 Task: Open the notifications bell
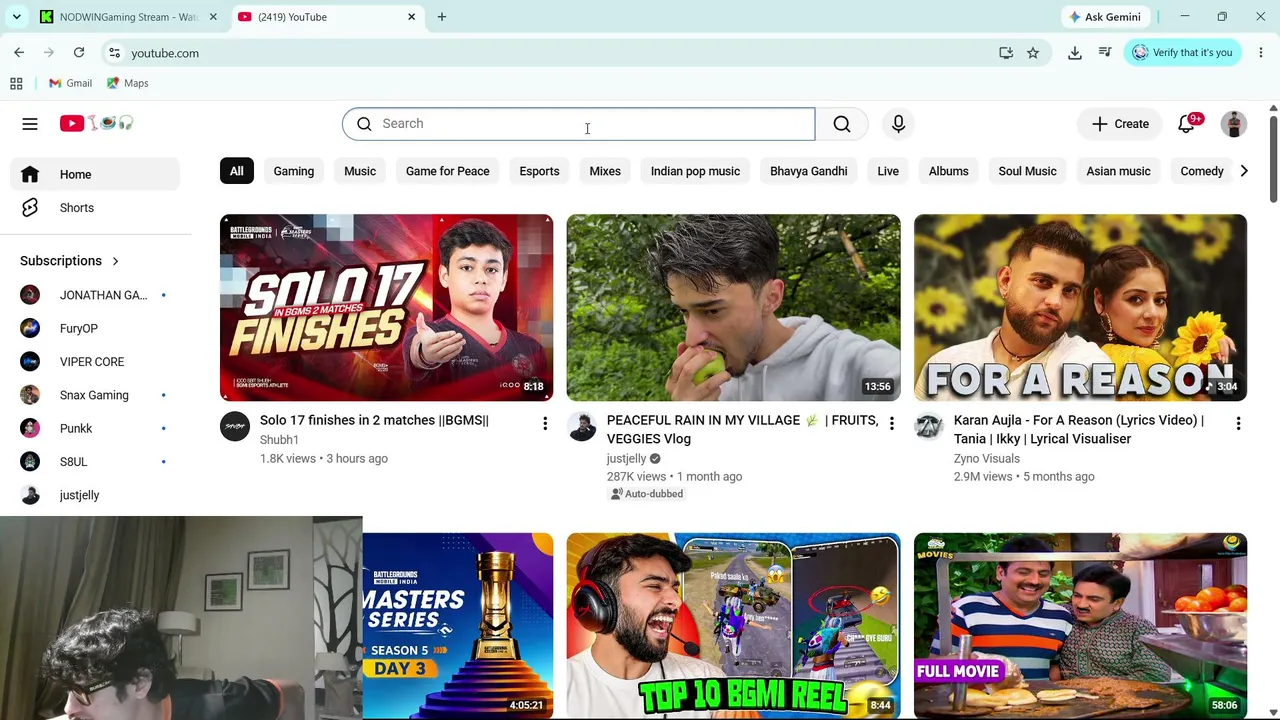click(1187, 124)
